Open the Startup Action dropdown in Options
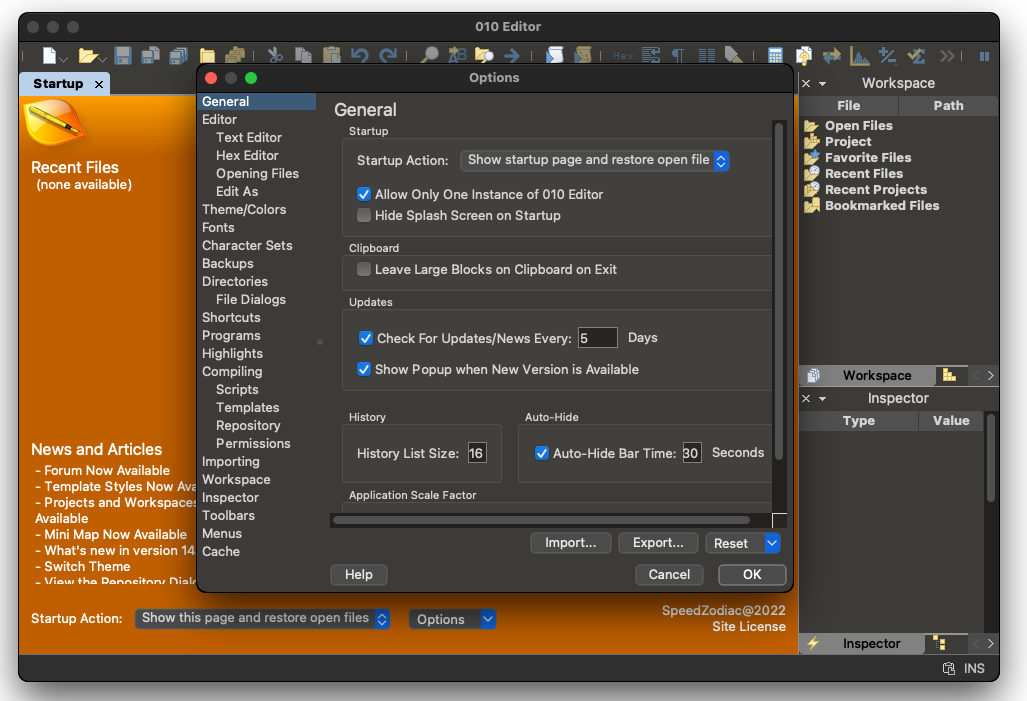The image size is (1027, 701). (x=594, y=160)
